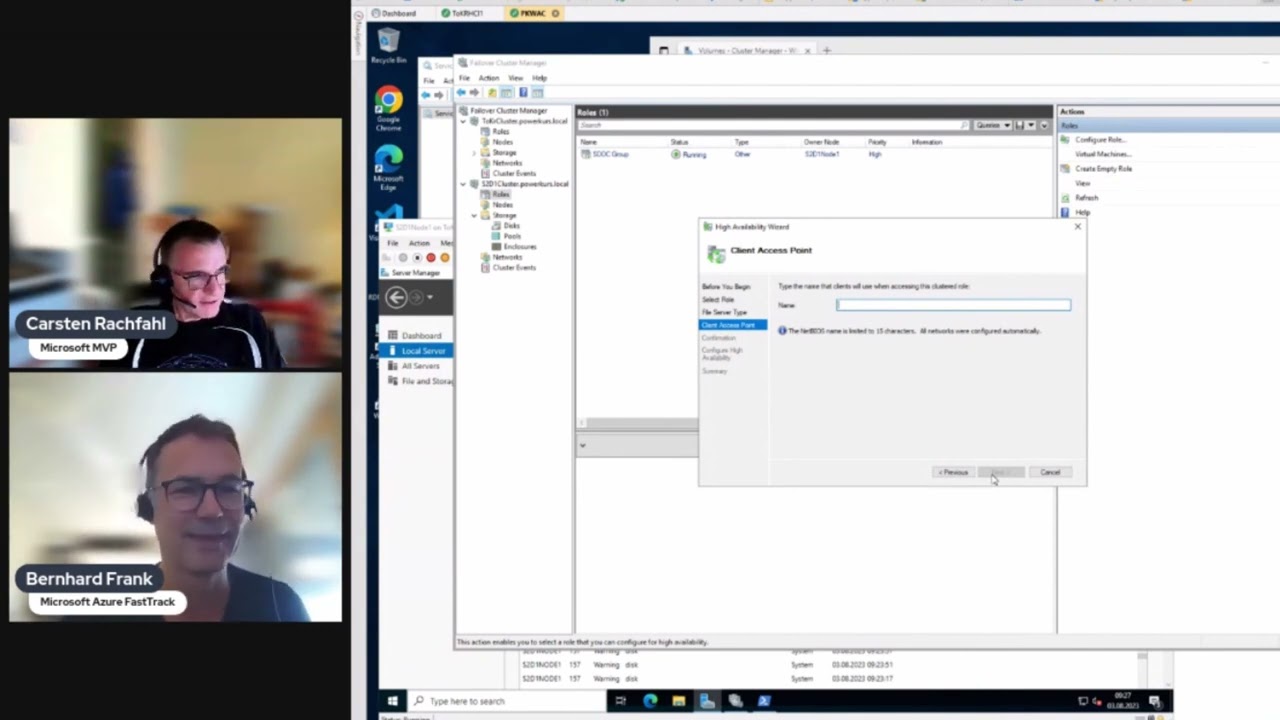Click the orange save VM button
Image resolution: width=1280 pixels, height=720 pixels.
click(x=445, y=258)
